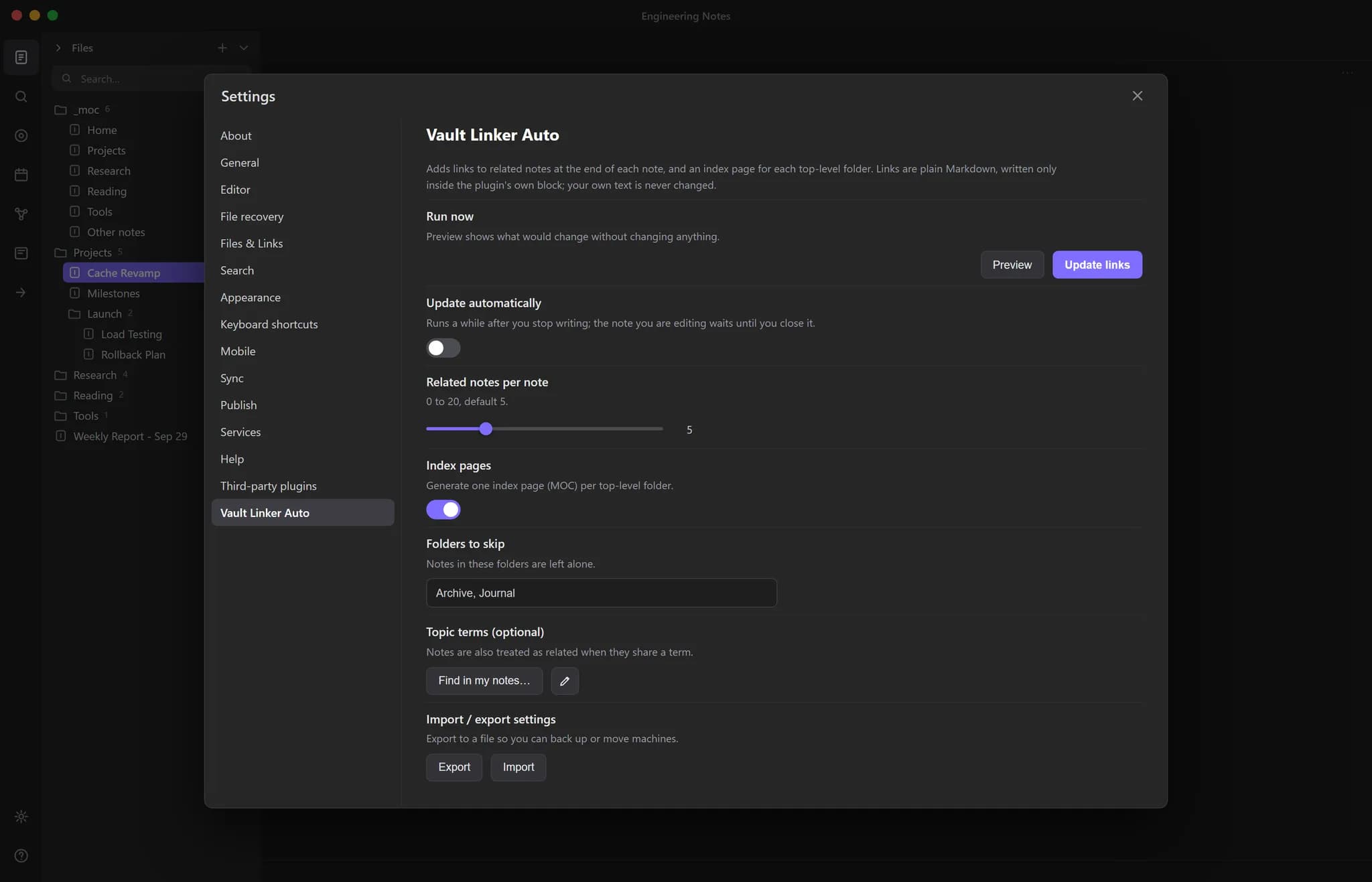Click the Export settings button
The image size is (1372, 882).
coord(454,767)
